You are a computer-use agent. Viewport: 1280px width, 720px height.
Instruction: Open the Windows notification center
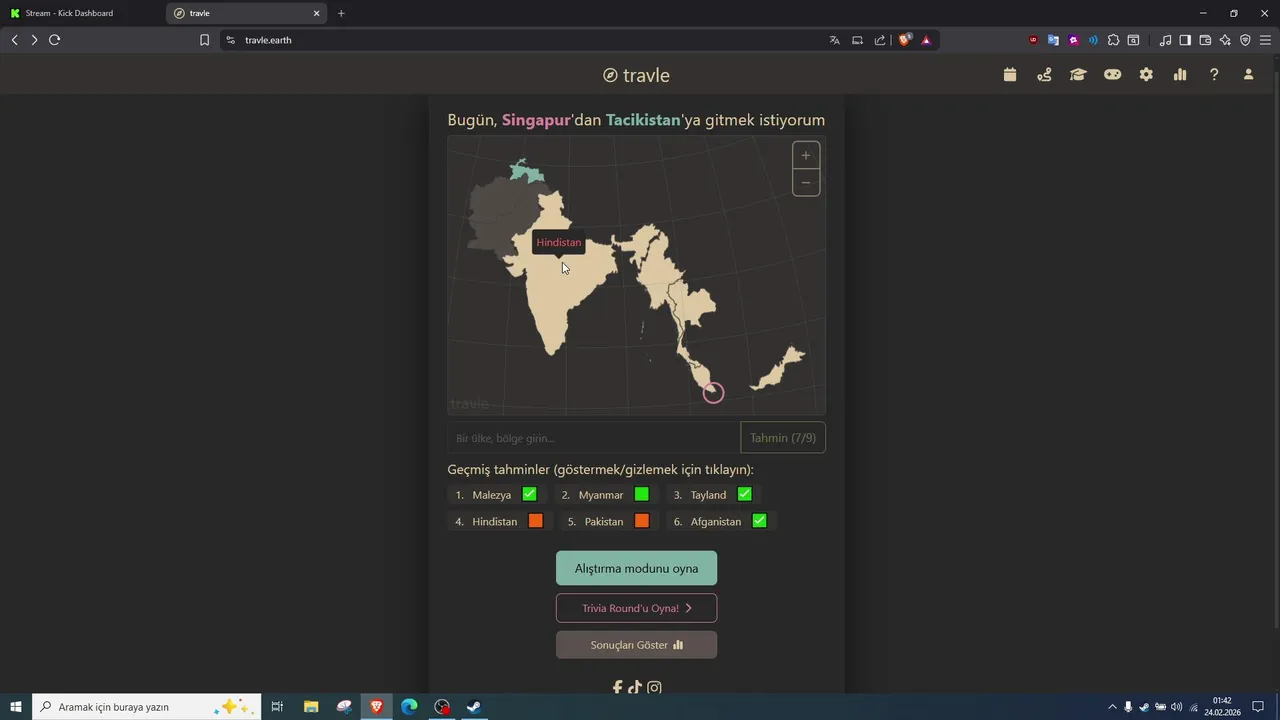pos(1258,707)
